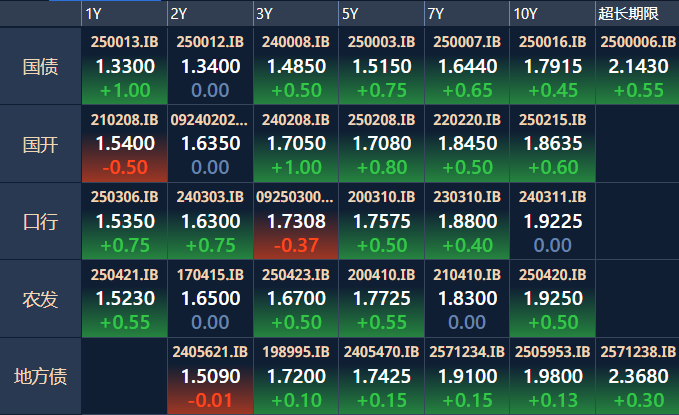The image size is (679, 415).
Task: Select the 2405621.IB local bond cell
Action: click(210, 376)
